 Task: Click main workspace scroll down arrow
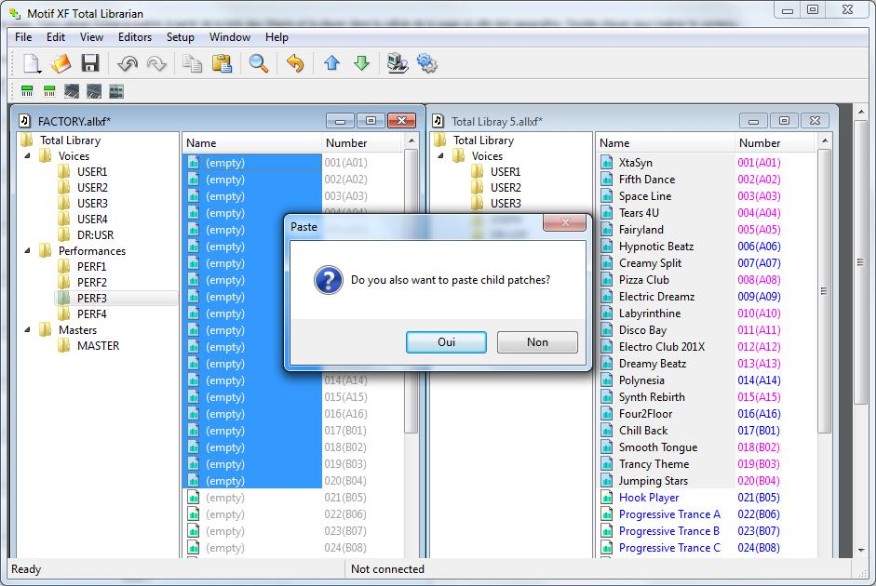coord(861,550)
